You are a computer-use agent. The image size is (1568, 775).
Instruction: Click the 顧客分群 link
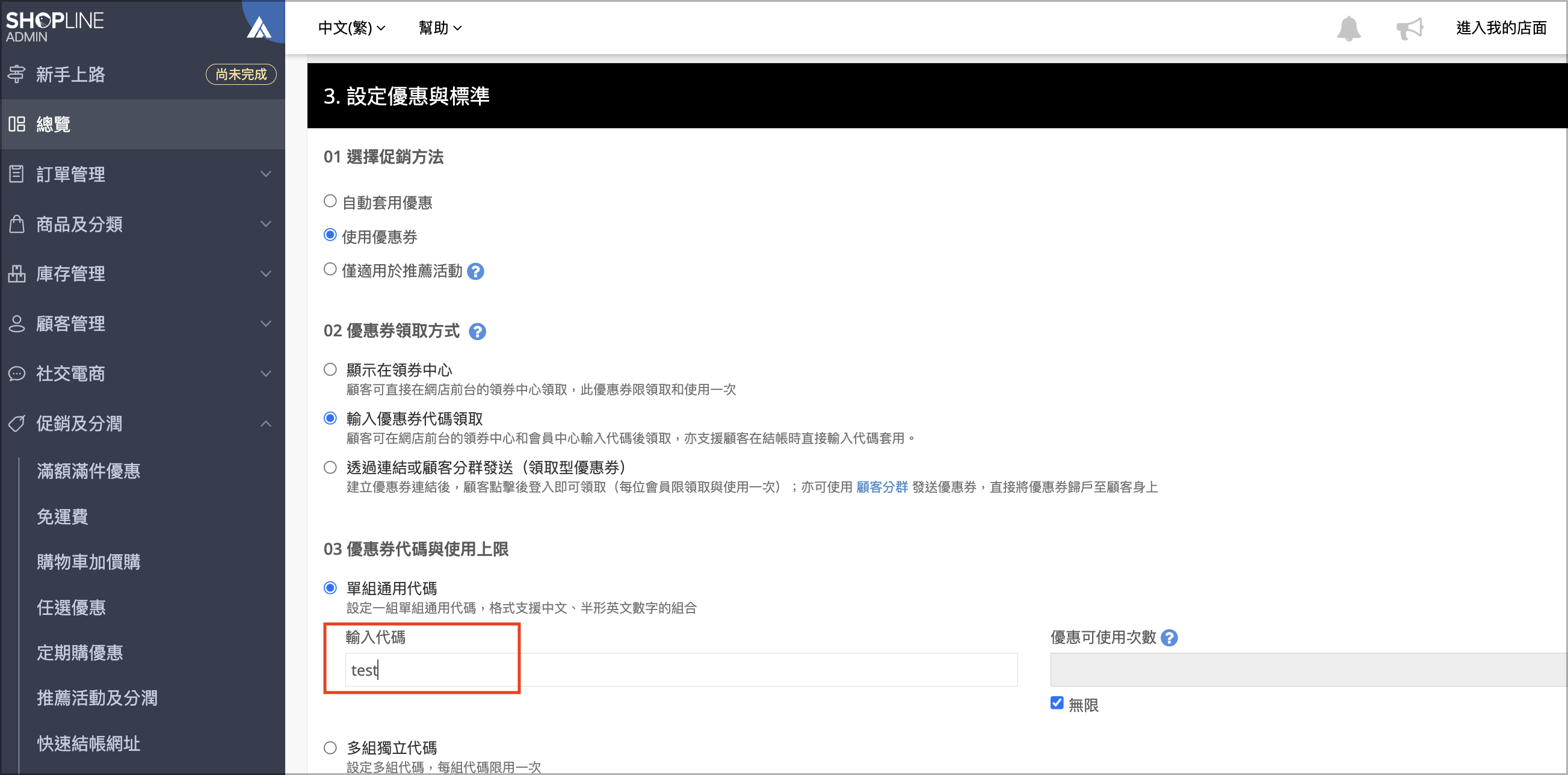(881, 487)
